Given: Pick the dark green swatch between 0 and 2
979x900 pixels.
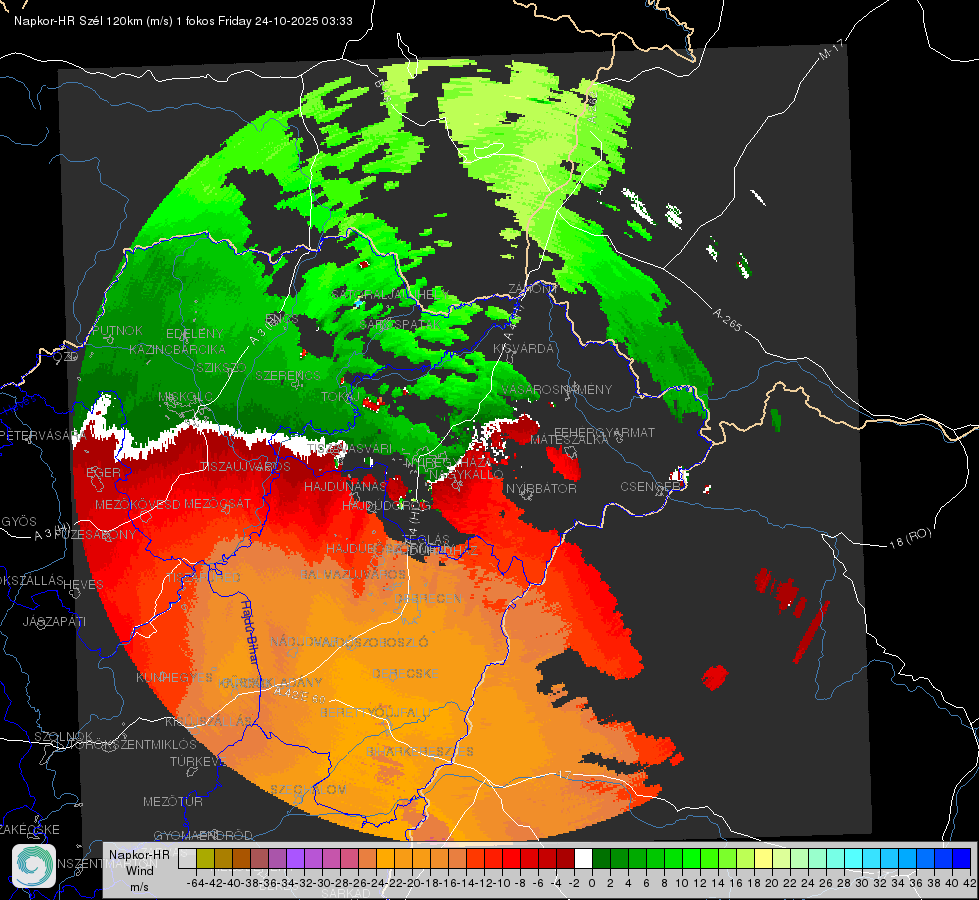Looking at the screenshot, I should [601, 858].
